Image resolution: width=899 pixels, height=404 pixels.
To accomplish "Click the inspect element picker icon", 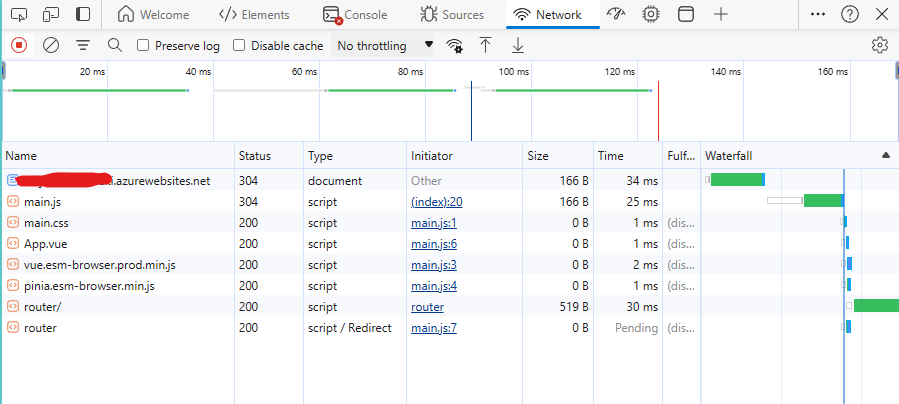I will (20, 15).
